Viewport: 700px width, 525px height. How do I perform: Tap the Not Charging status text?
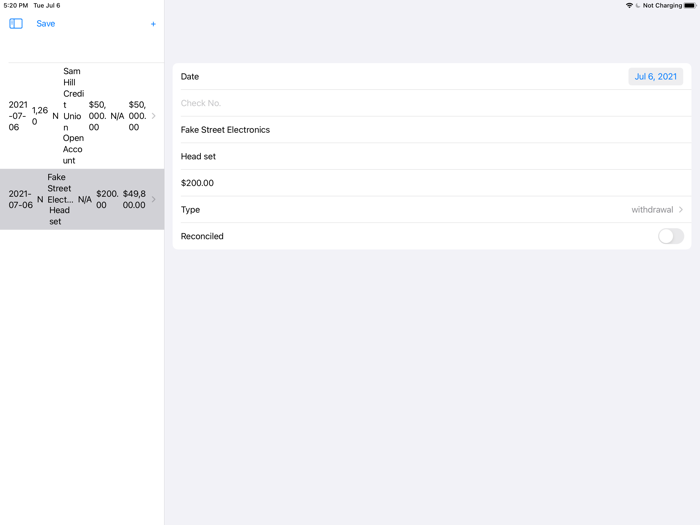pyautogui.click(x=662, y=6)
